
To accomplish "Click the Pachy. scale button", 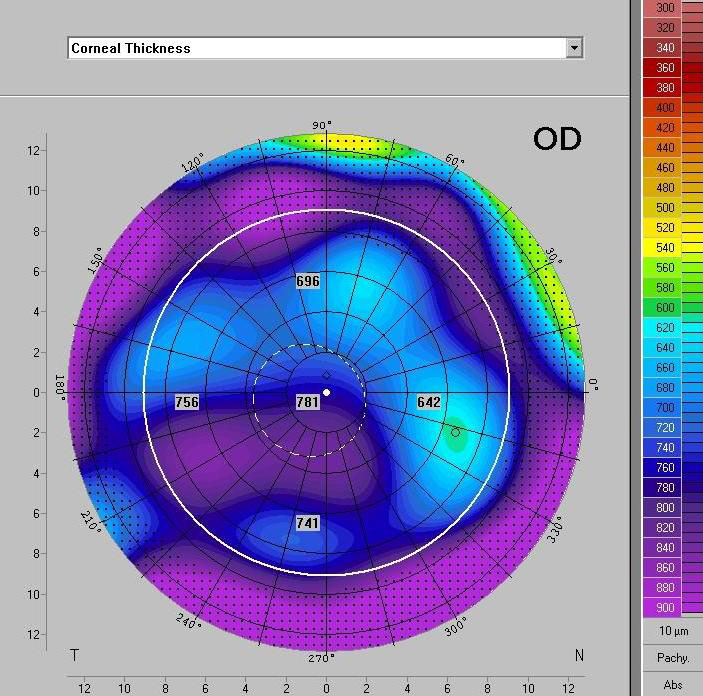I will (671, 658).
